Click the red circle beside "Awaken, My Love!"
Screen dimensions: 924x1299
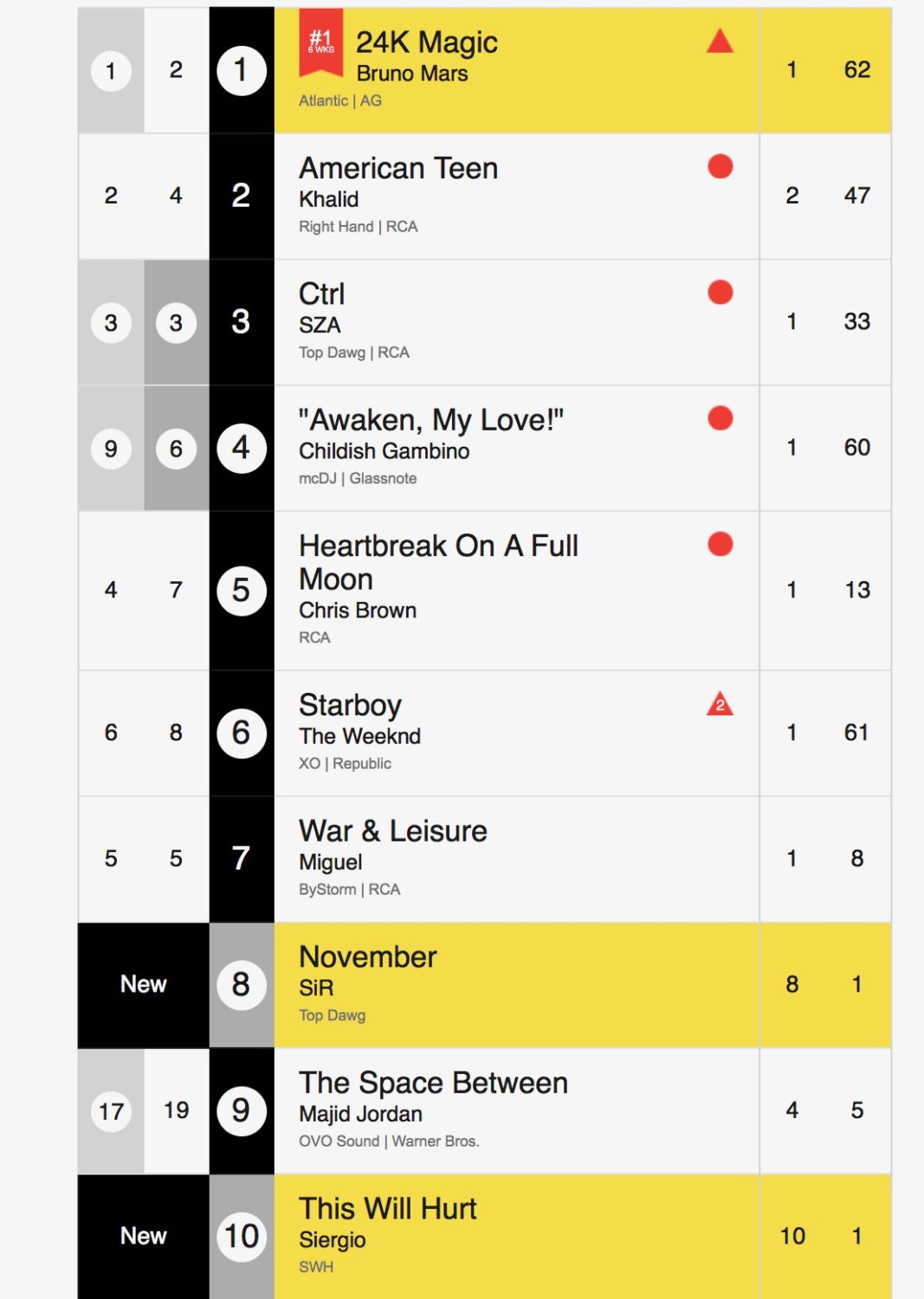pyautogui.click(x=720, y=418)
